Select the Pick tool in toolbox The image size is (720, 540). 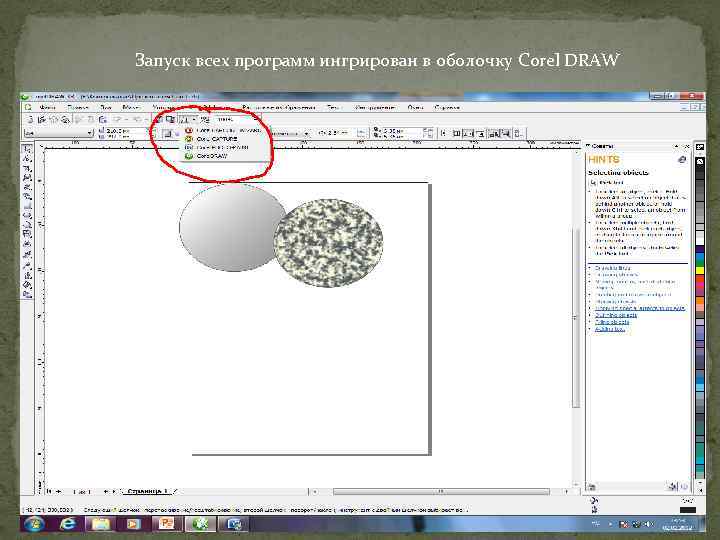click(28, 149)
